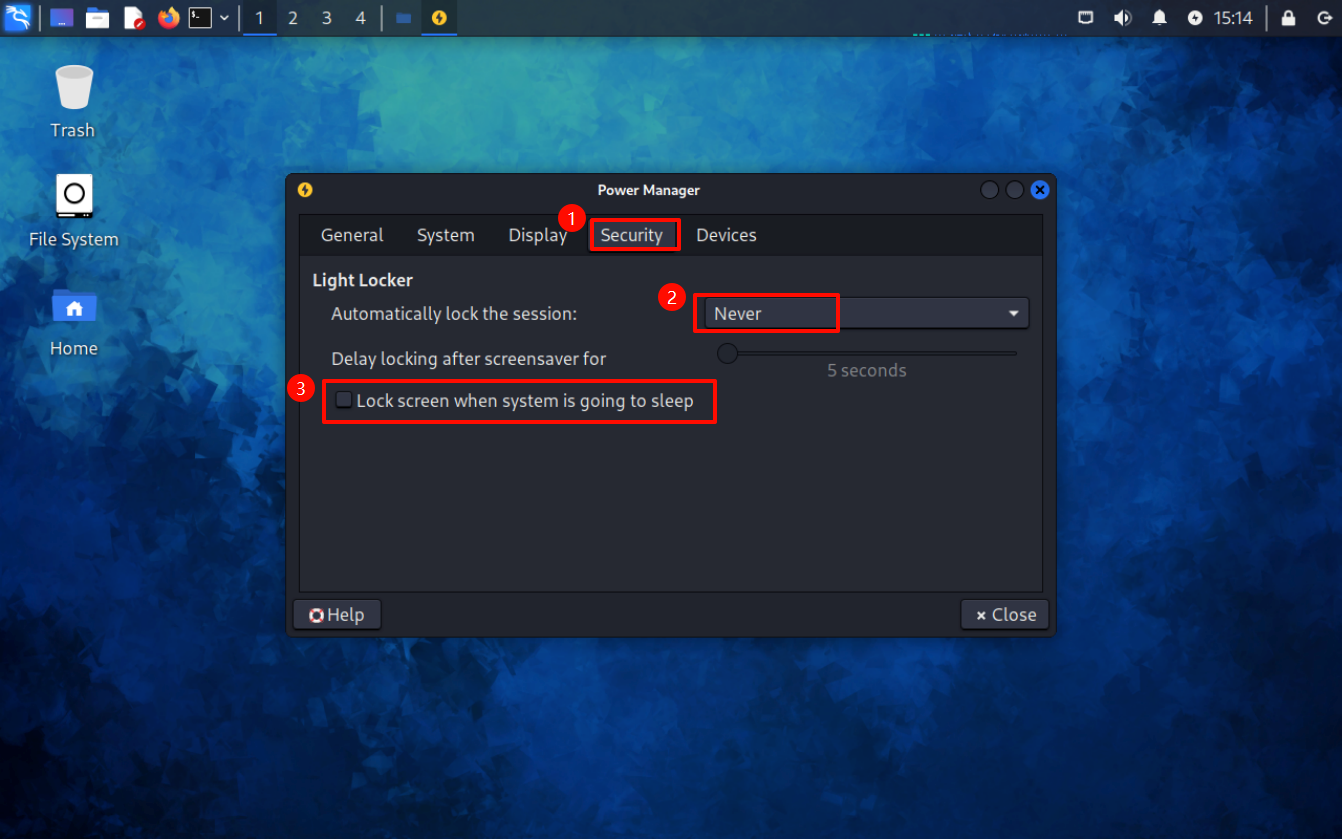Open the Devices tab
Viewport: 1342px width, 839px height.
coord(726,235)
